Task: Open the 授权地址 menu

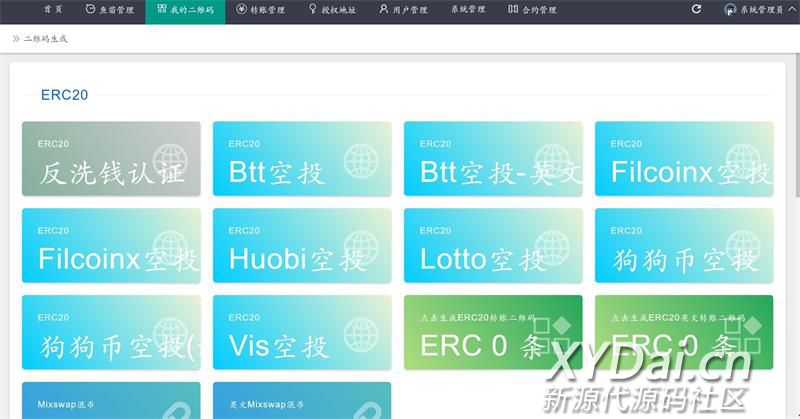Action: [x=332, y=10]
